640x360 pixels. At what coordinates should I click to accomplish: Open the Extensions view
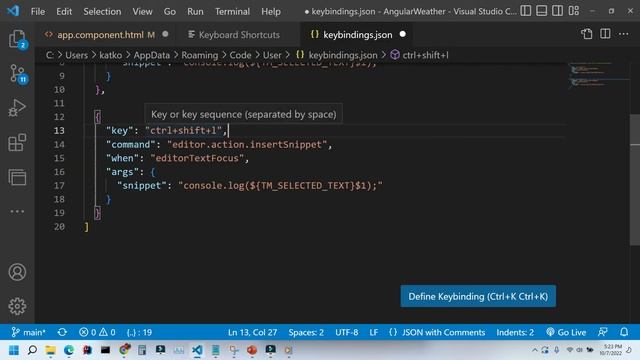coord(17,142)
